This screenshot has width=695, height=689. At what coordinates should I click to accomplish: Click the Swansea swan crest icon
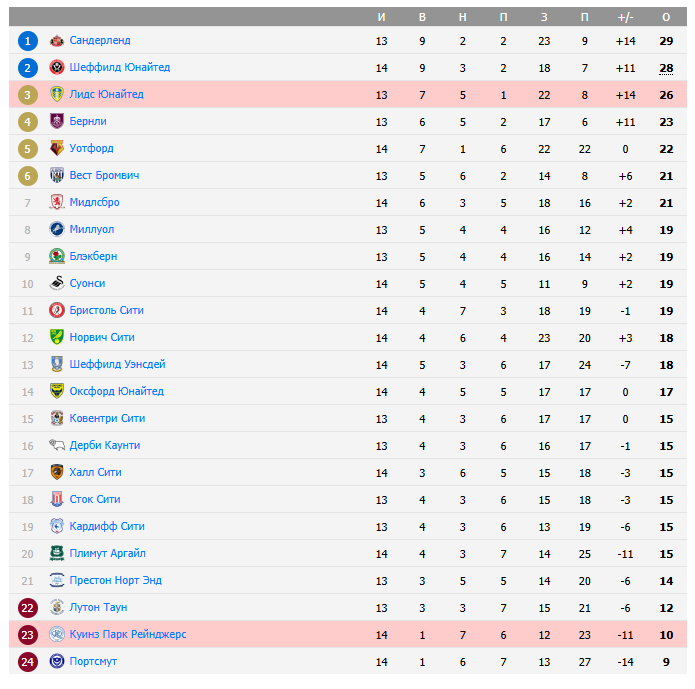[x=57, y=284]
